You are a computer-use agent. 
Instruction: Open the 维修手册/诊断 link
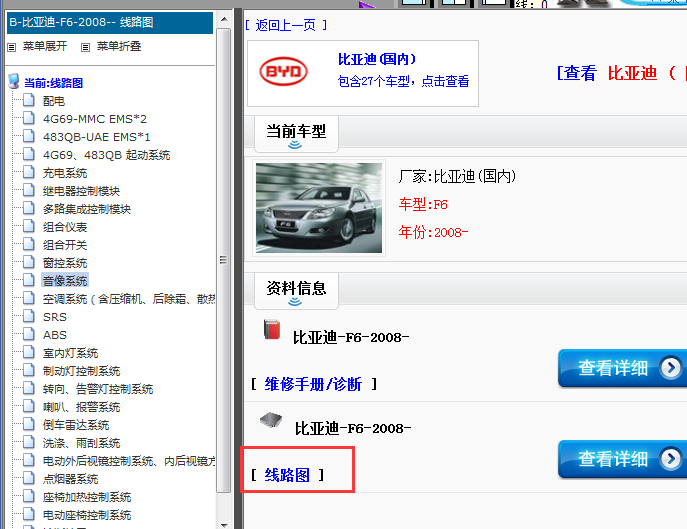(313, 384)
